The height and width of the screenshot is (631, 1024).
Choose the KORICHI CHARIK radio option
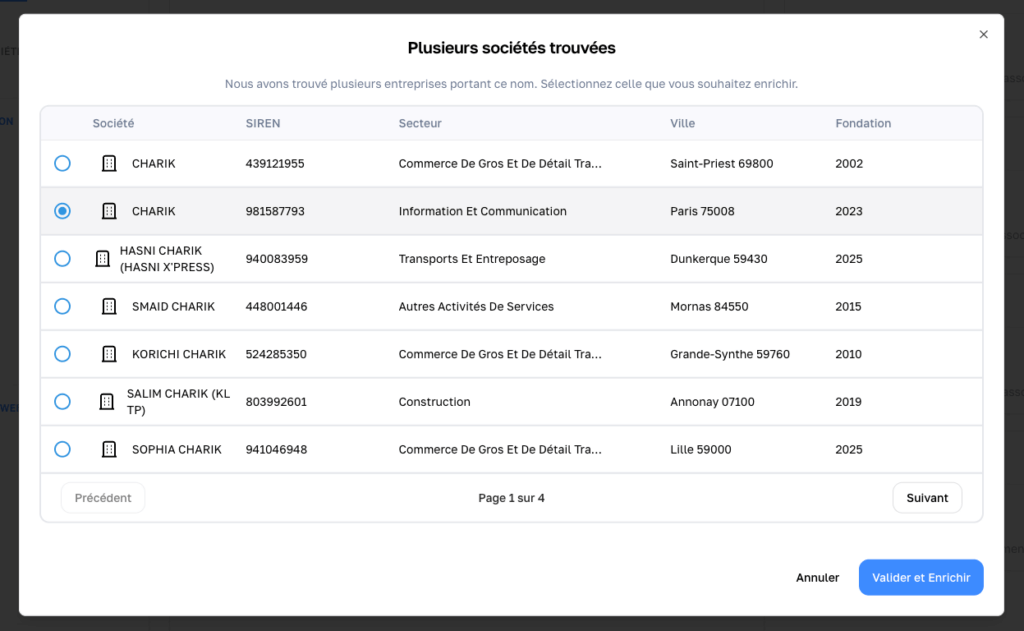coord(62,354)
